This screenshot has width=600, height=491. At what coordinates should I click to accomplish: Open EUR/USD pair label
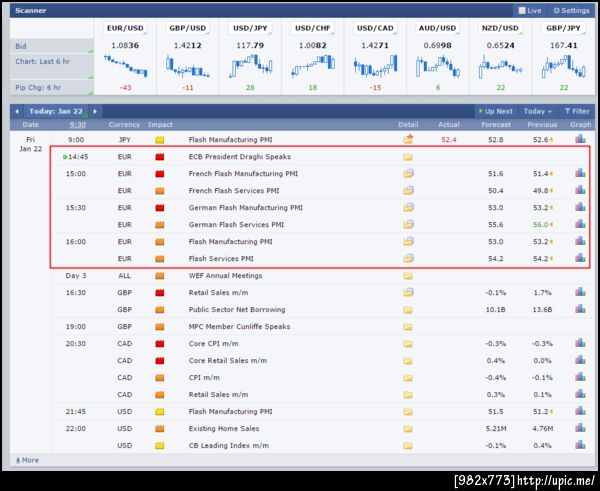click(x=125, y=28)
